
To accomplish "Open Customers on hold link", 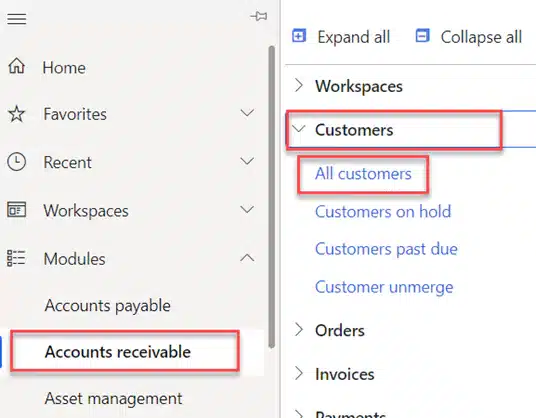I will tap(383, 212).
